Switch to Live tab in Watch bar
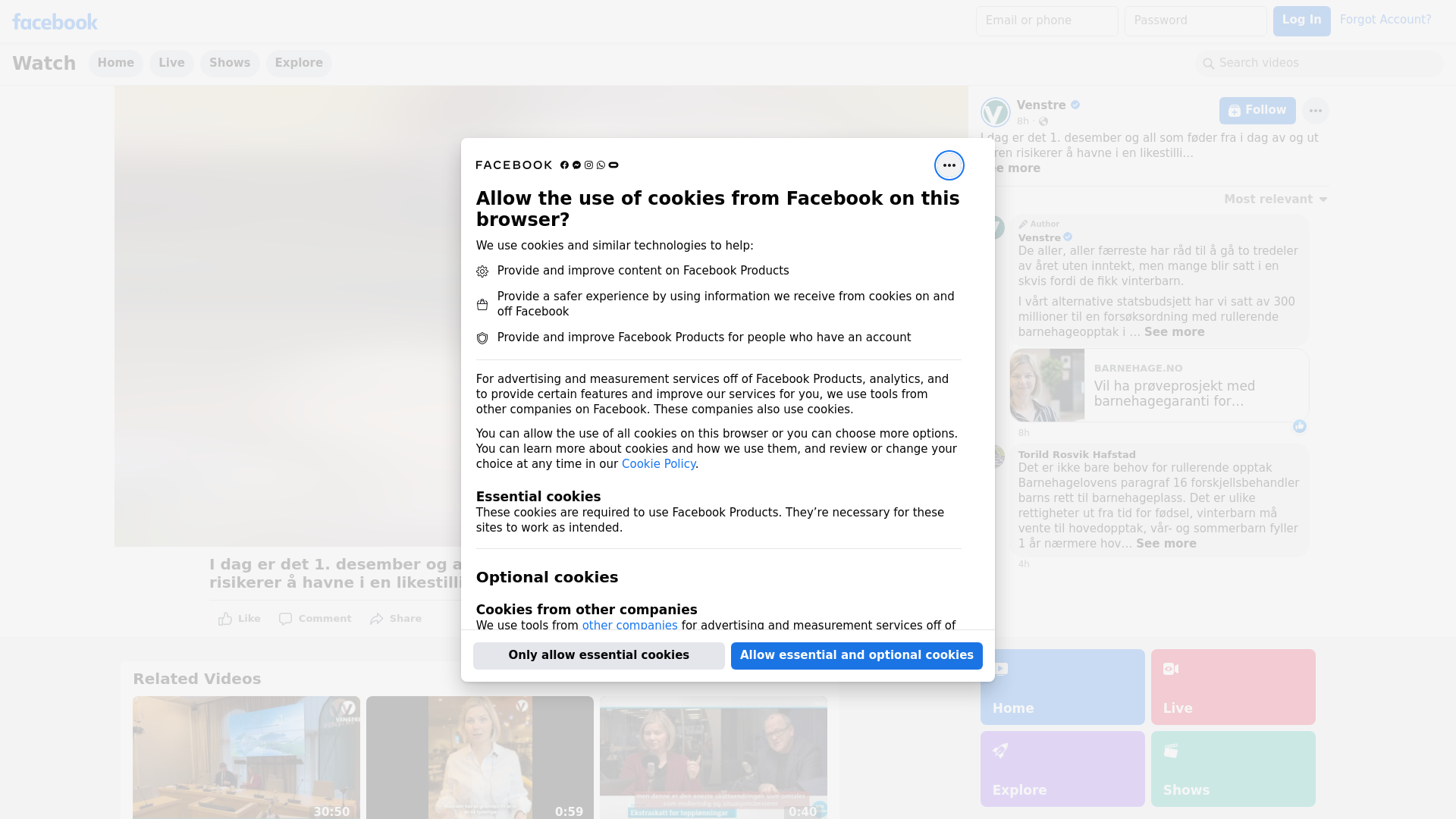Screen dimensions: 1456x819 click(x=171, y=64)
